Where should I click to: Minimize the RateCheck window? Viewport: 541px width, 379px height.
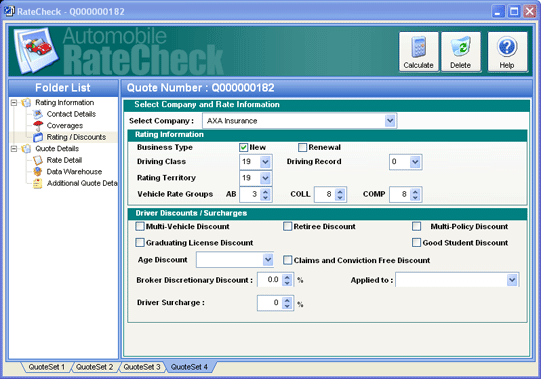(498, 11)
